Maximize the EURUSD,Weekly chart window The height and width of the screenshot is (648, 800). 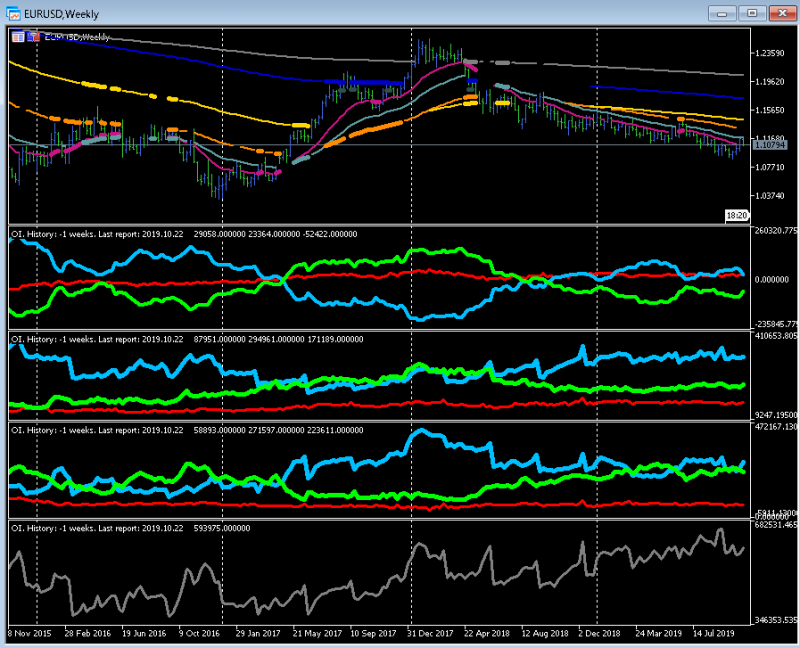coord(752,13)
